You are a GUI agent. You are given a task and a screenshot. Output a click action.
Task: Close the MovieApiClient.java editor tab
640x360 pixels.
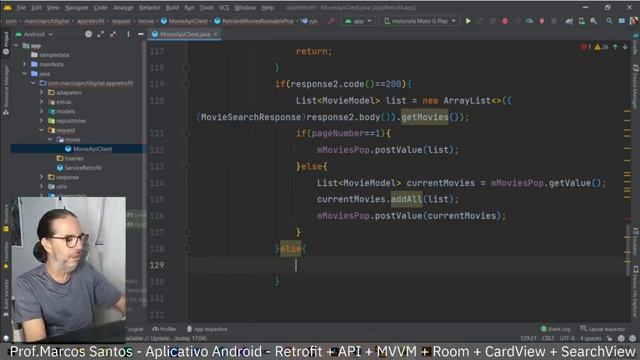(216, 34)
